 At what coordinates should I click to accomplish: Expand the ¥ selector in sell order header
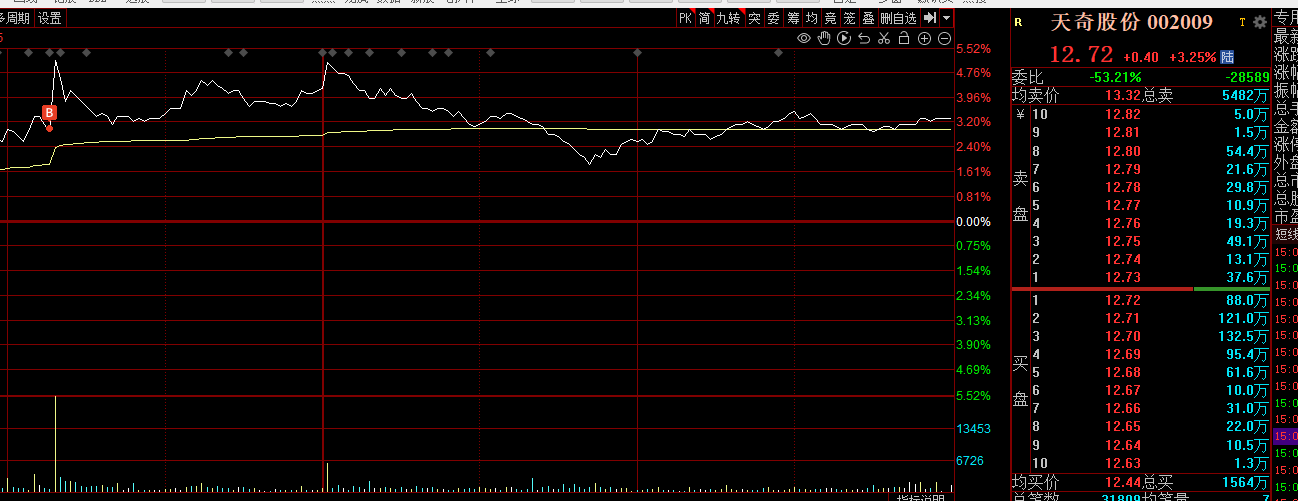[1020, 114]
